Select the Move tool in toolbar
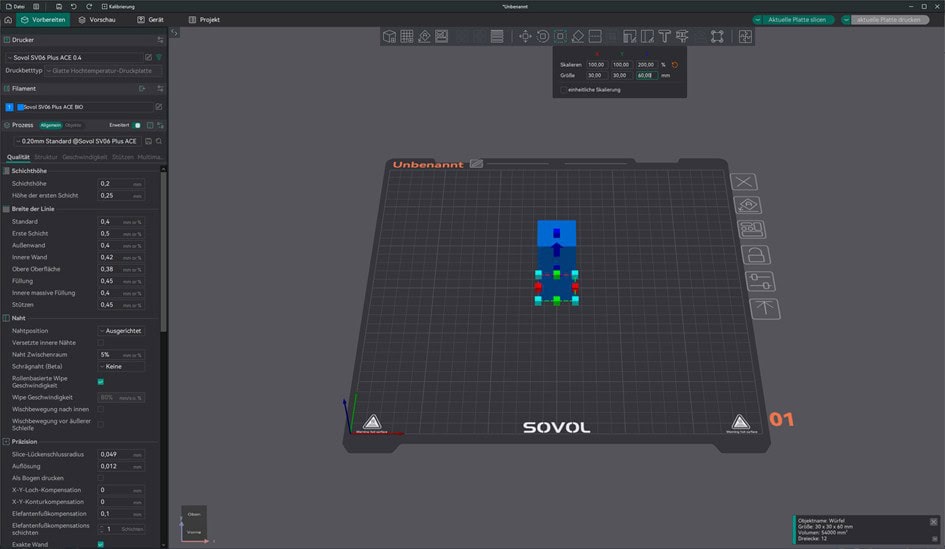Viewport: 945px width, 549px height. [x=525, y=37]
